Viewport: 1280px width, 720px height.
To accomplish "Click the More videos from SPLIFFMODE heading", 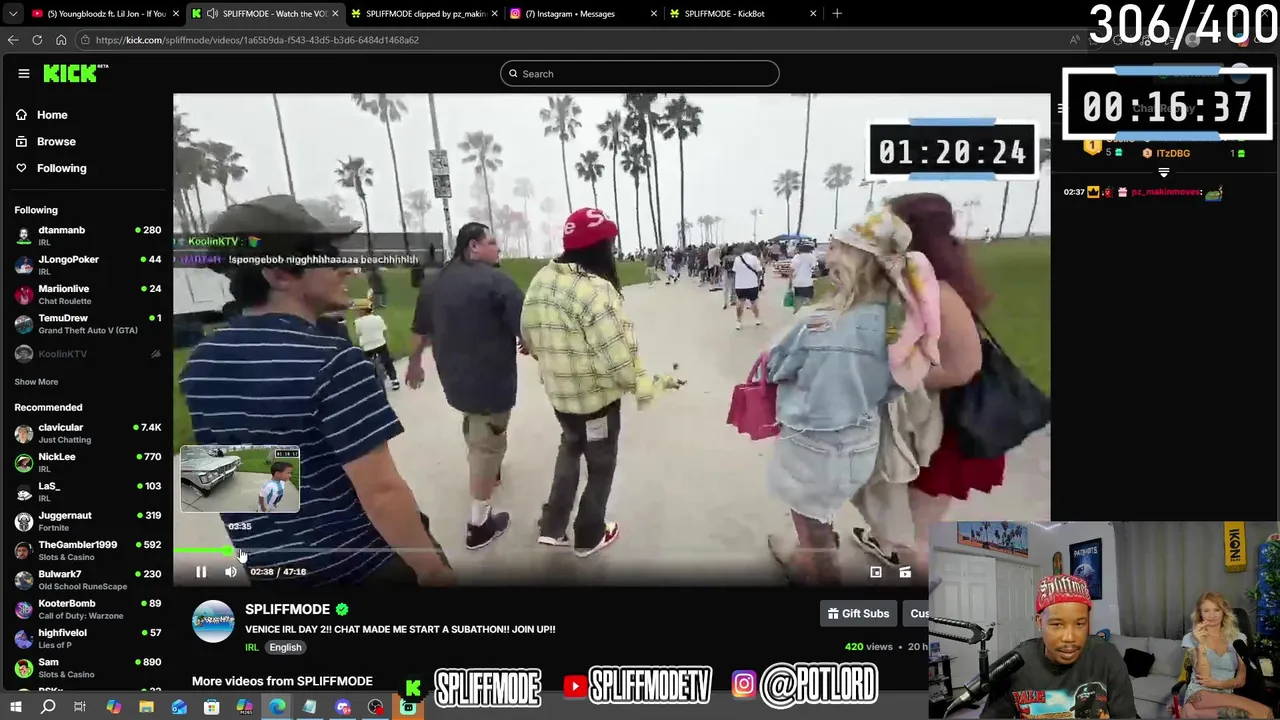I will coord(282,681).
